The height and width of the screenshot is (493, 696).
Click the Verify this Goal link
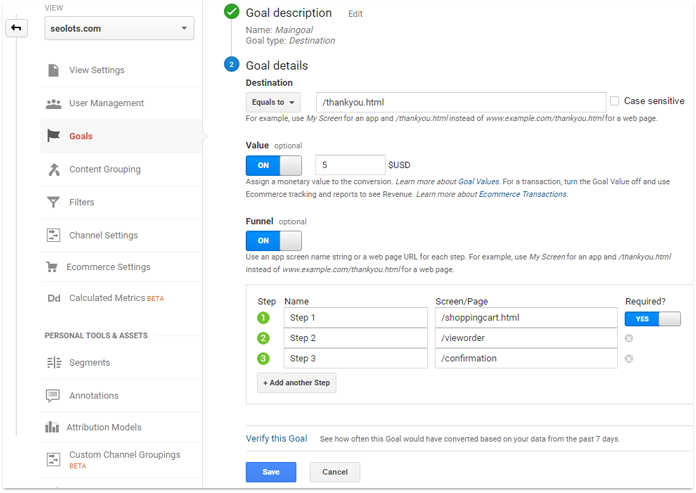pyautogui.click(x=276, y=438)
